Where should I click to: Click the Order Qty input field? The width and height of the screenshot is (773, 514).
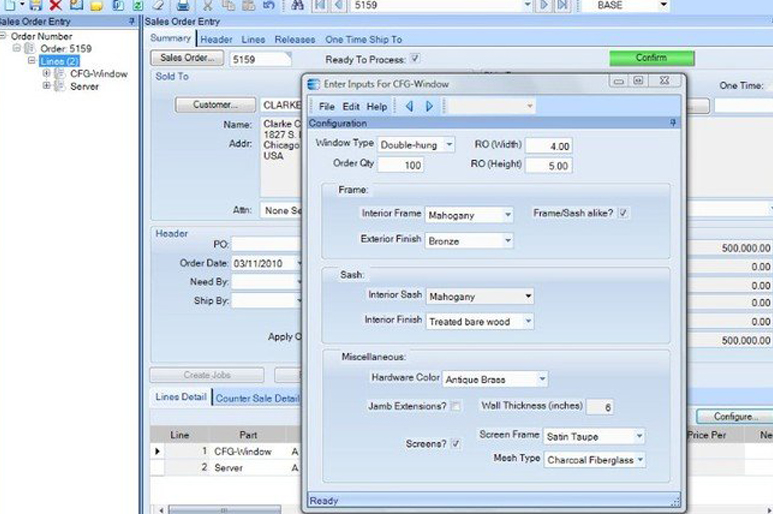coord(399,165)
